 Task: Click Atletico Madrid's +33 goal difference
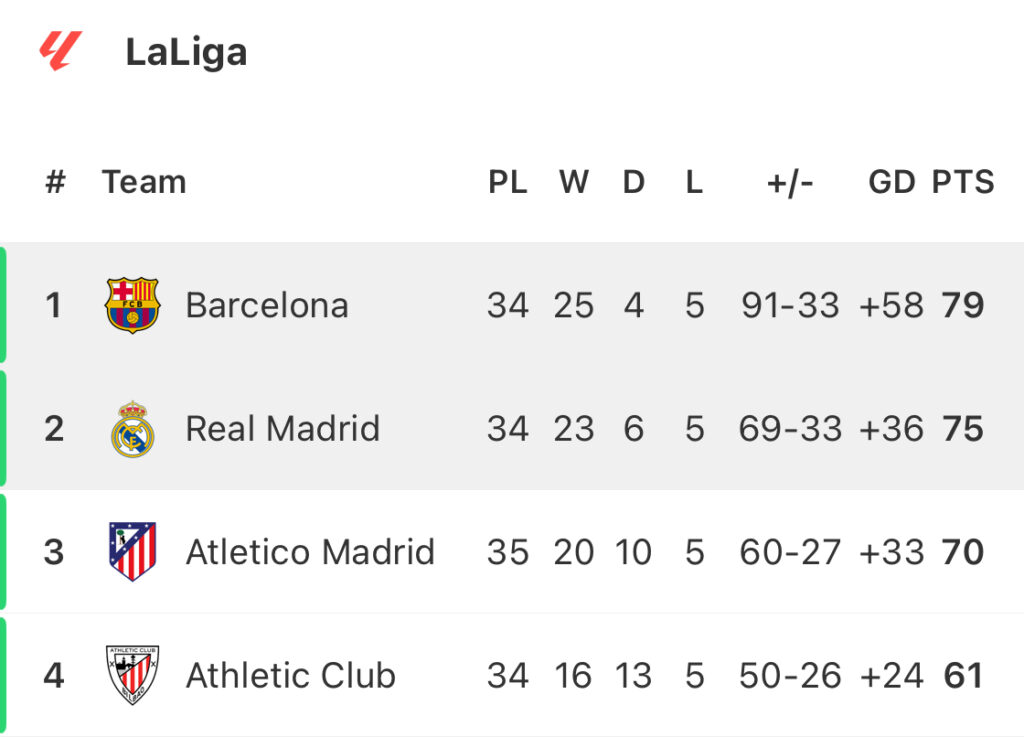point(891,552)
